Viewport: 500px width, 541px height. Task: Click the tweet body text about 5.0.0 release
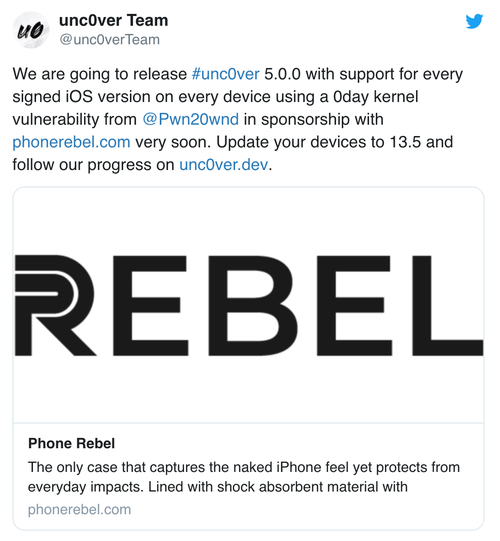tap(237, 119)
